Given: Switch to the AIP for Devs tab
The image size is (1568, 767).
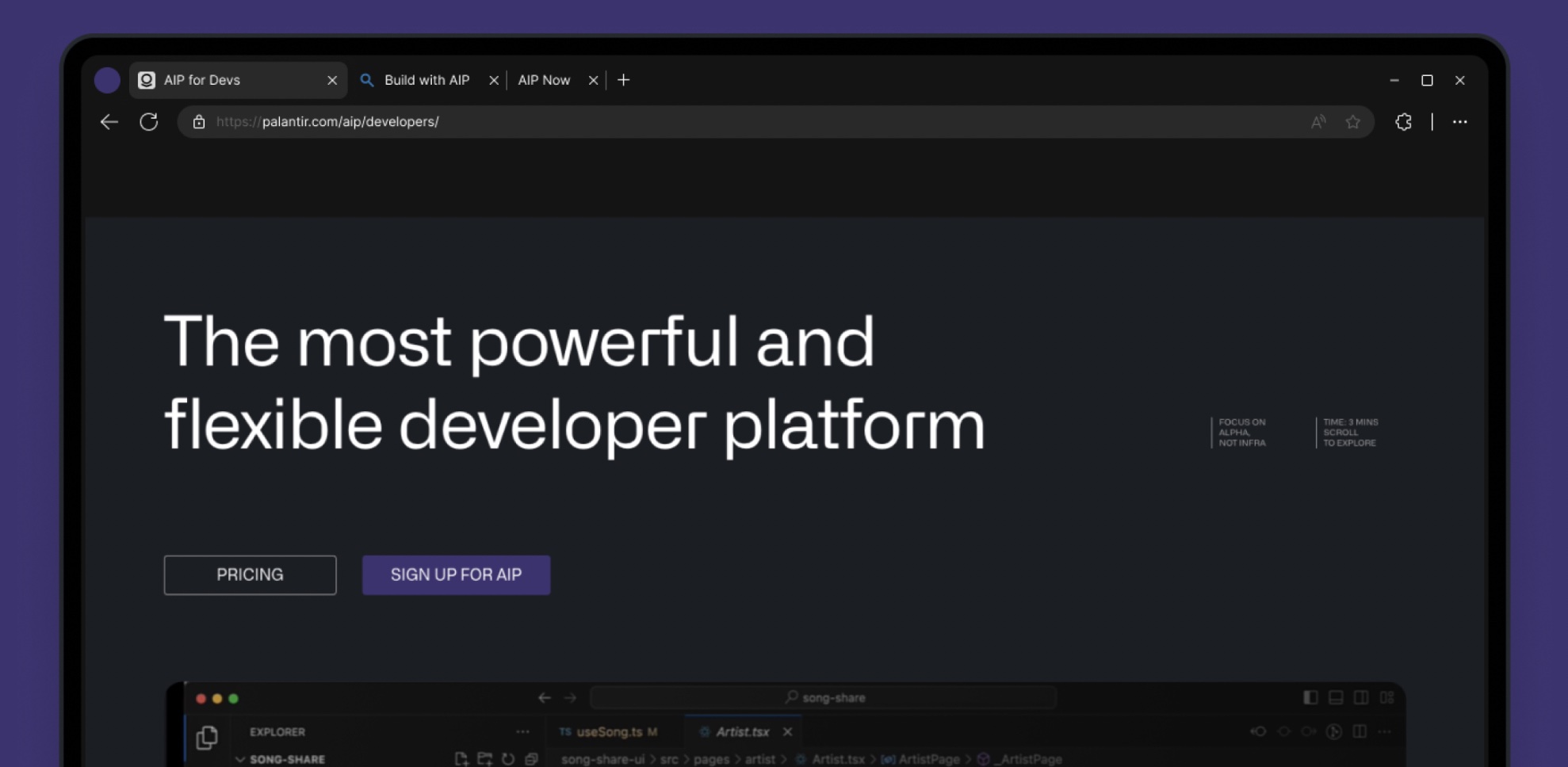Looking at the screenshot, I should coord(238,80).
